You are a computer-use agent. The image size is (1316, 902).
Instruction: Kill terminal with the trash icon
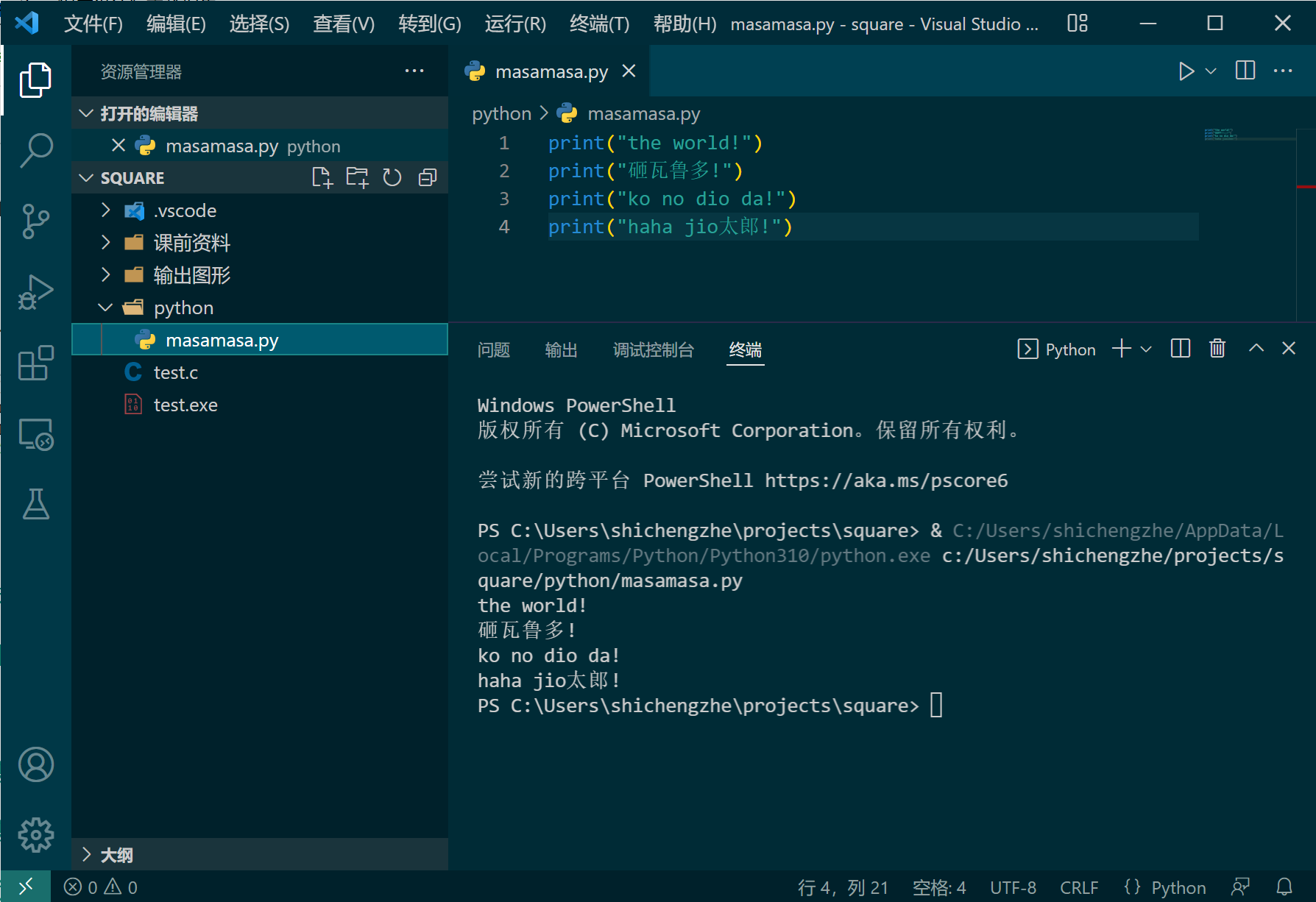pos(1217,349)
